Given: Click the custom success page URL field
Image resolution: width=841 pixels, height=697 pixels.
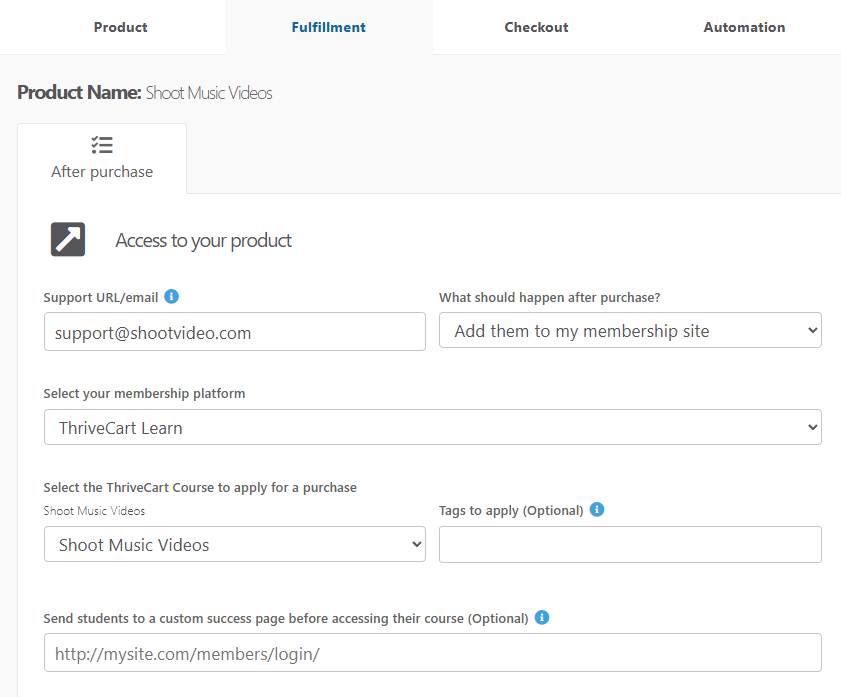Looking at the screenshot, I should pyautogui.click(x=432, y=653).
